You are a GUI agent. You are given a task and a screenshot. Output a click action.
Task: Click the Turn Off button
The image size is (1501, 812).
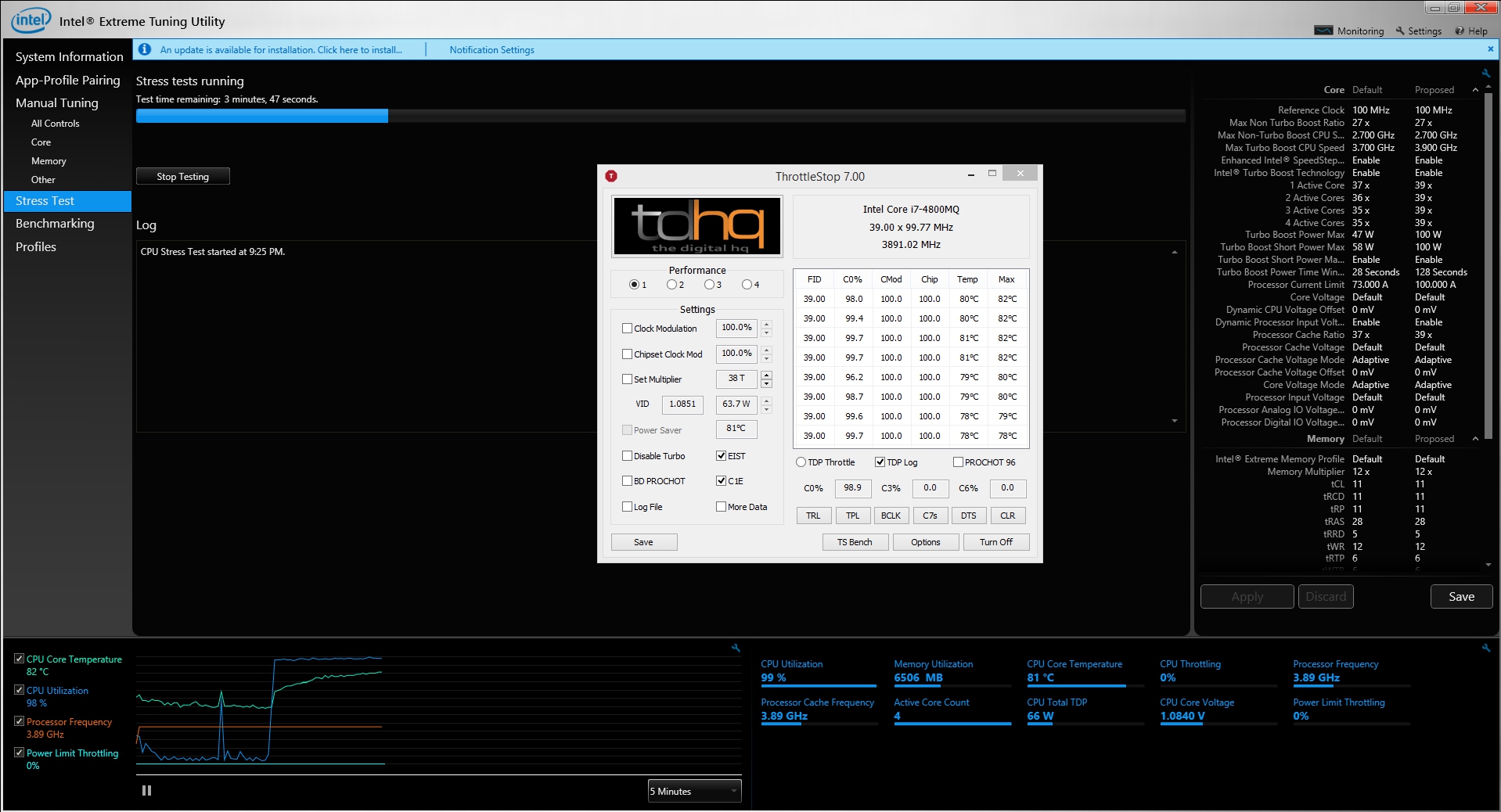996,542
